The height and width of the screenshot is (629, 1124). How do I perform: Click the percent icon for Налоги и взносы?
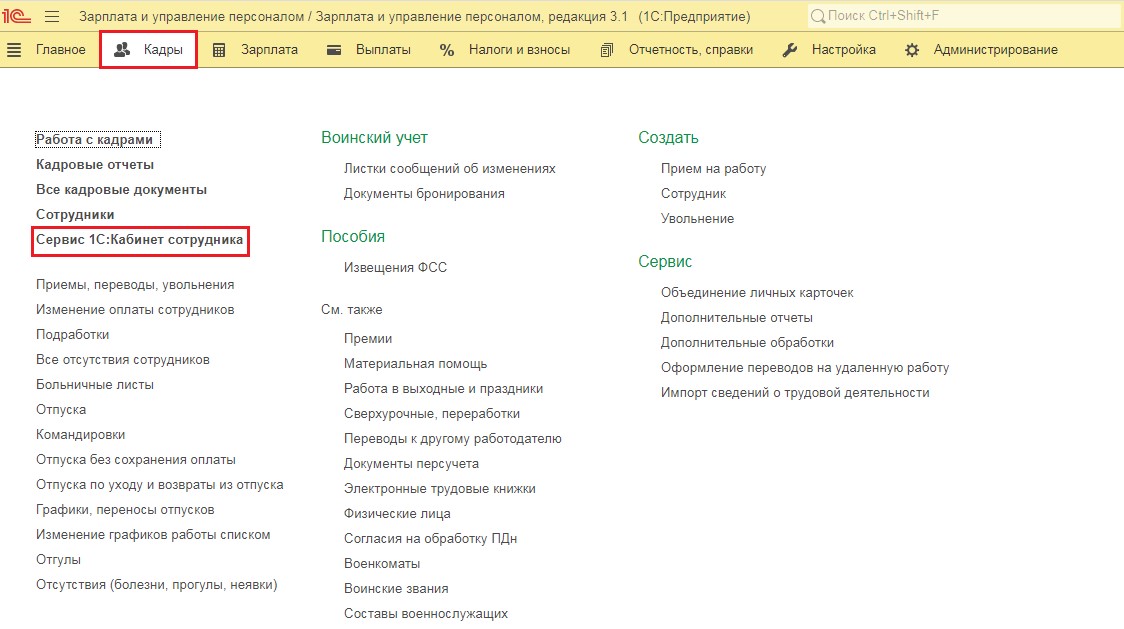point(447,50)
